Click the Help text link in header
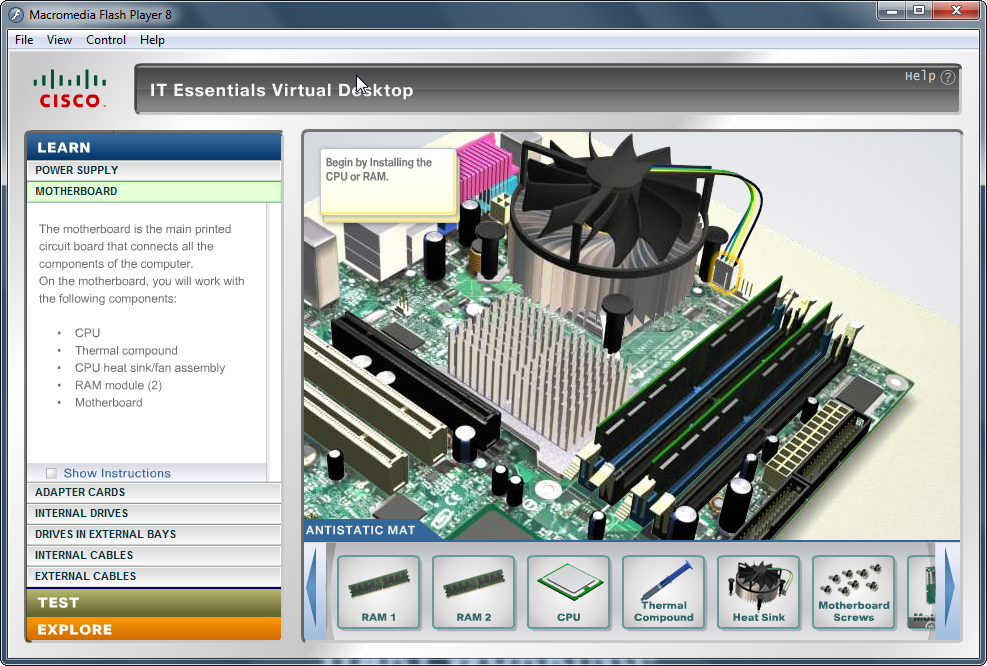 [x=920, y=76]
